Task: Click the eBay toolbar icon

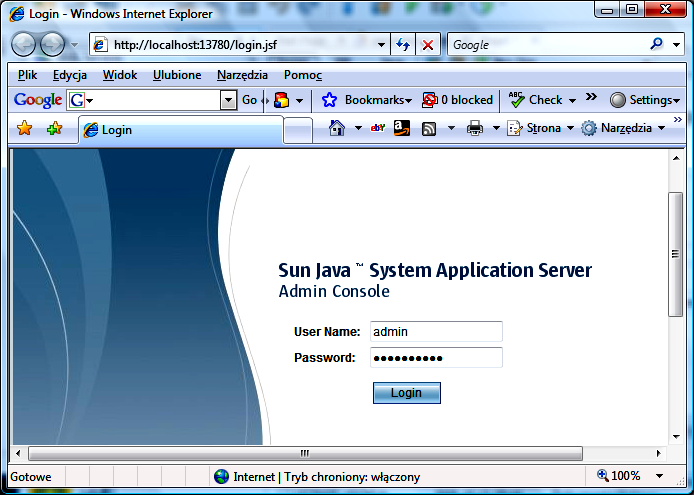Action: coord(378,128)
